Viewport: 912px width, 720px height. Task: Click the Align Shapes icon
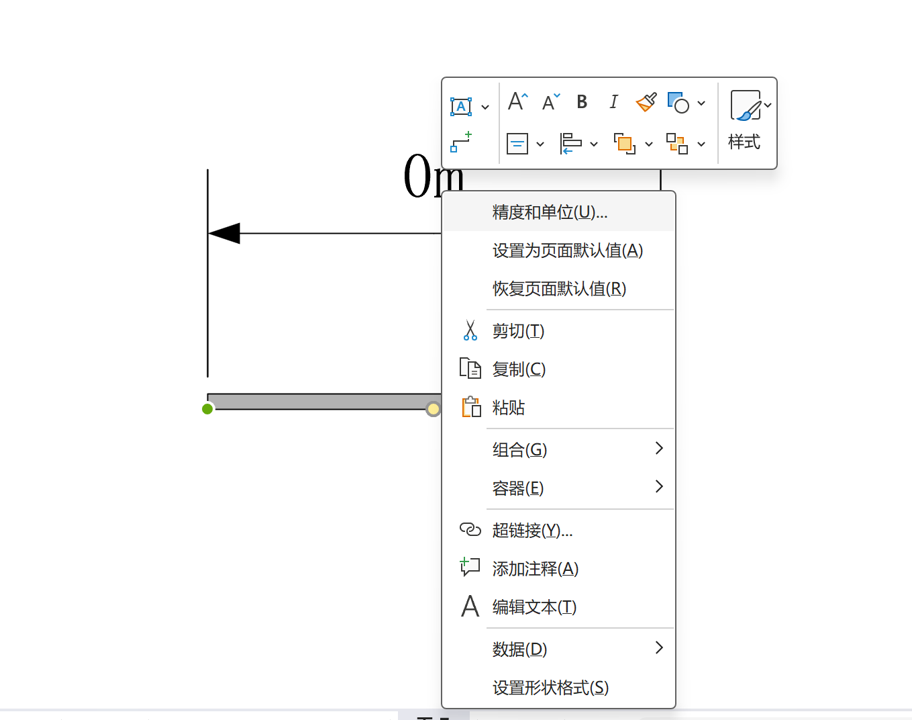(x=571, y=143)
